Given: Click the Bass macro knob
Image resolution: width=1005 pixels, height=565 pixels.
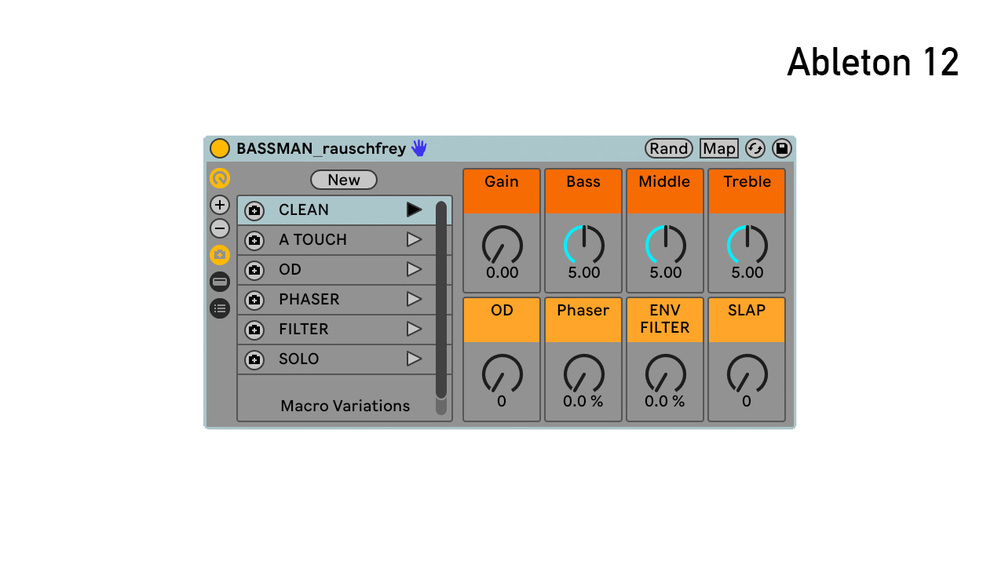Looking at the screenshot, I should (583, 245).
